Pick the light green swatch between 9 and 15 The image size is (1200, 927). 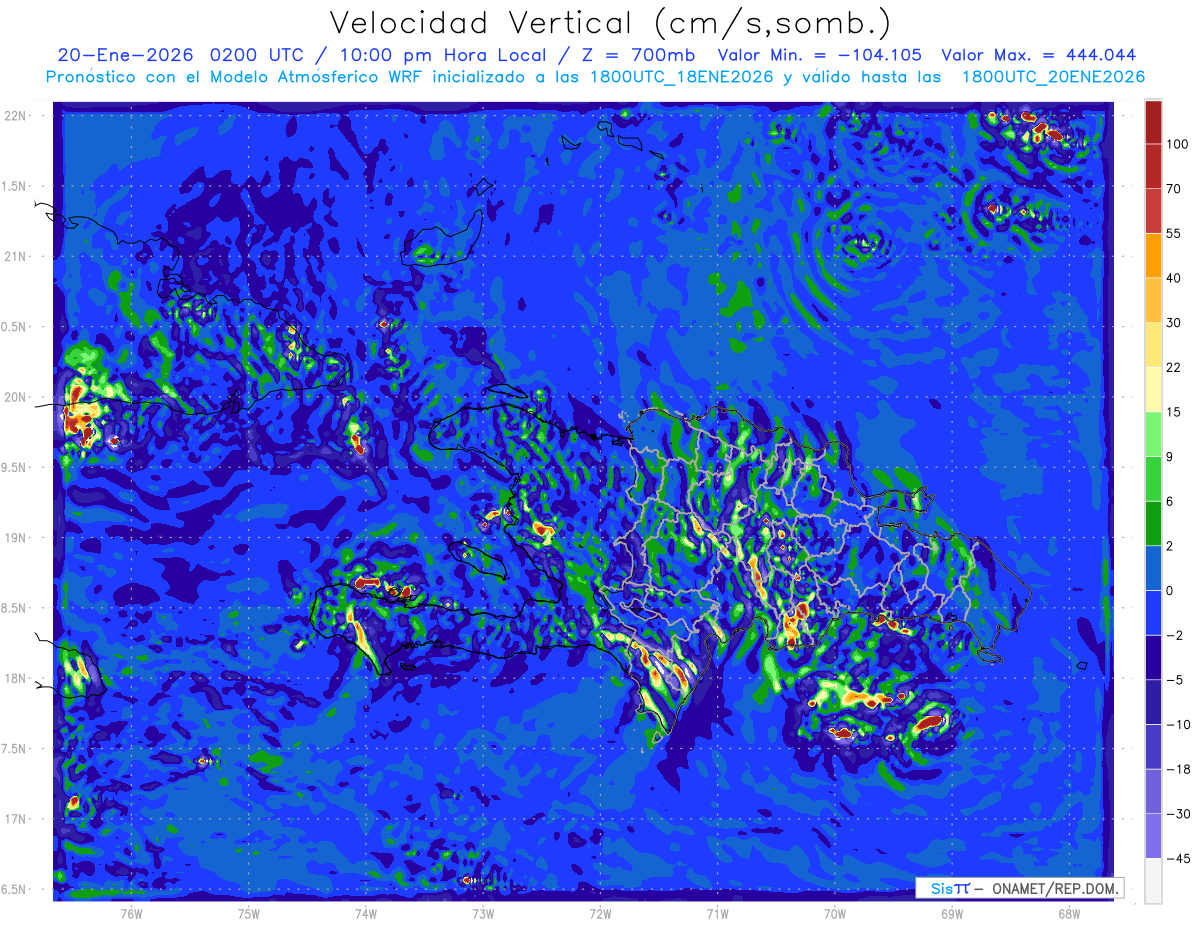coord(1153,434)
